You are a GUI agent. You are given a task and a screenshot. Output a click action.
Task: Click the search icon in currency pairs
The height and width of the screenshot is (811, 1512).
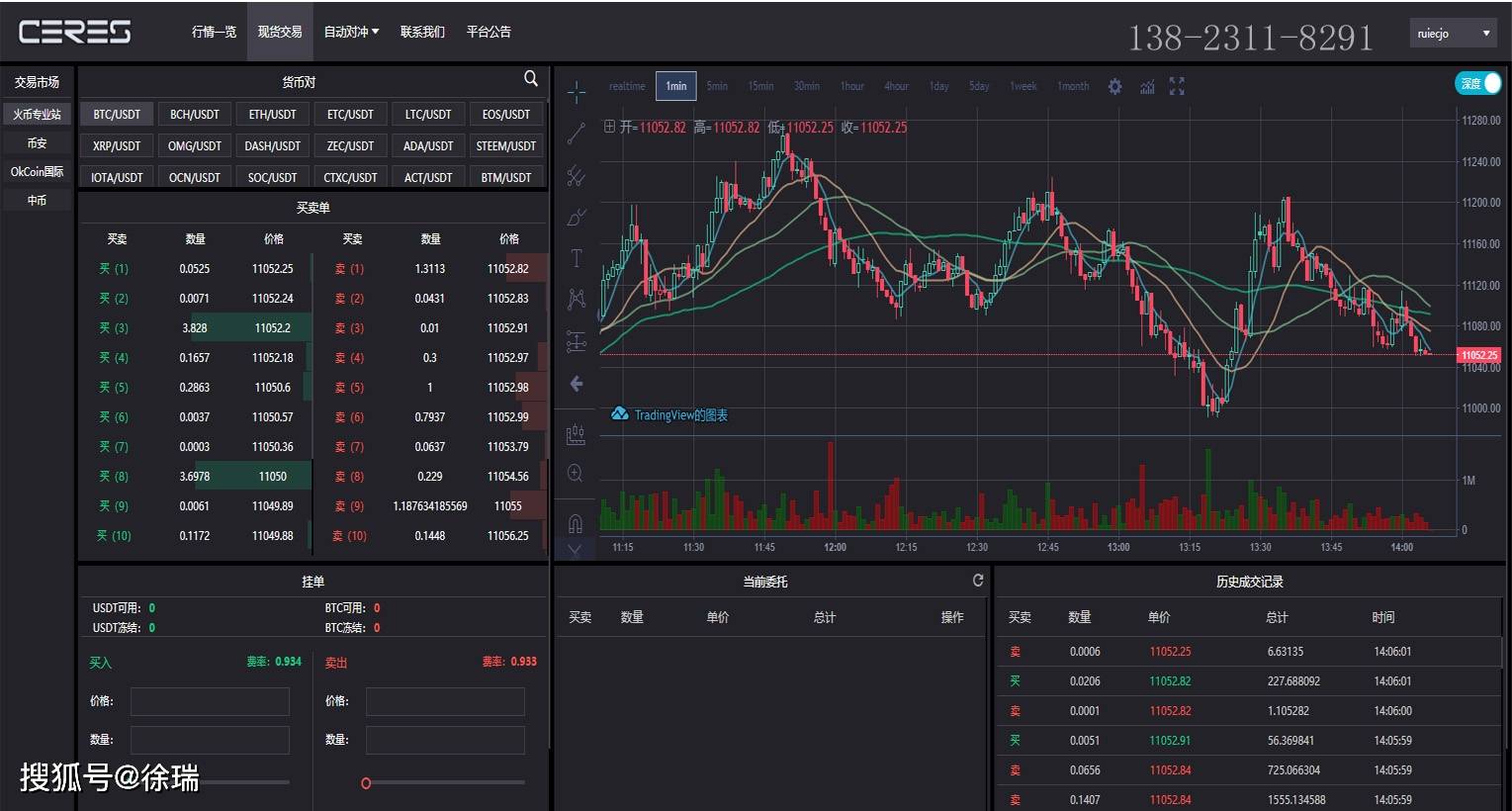click(x=531, y=78)
